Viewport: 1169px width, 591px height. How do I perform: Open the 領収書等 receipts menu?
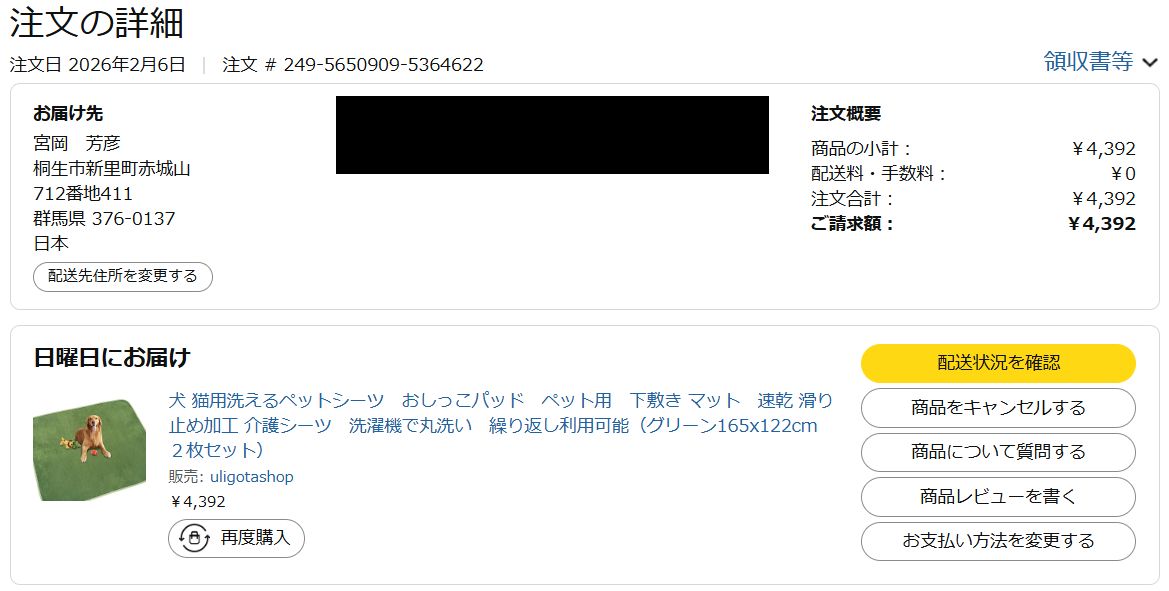[x=1088, y=61]
